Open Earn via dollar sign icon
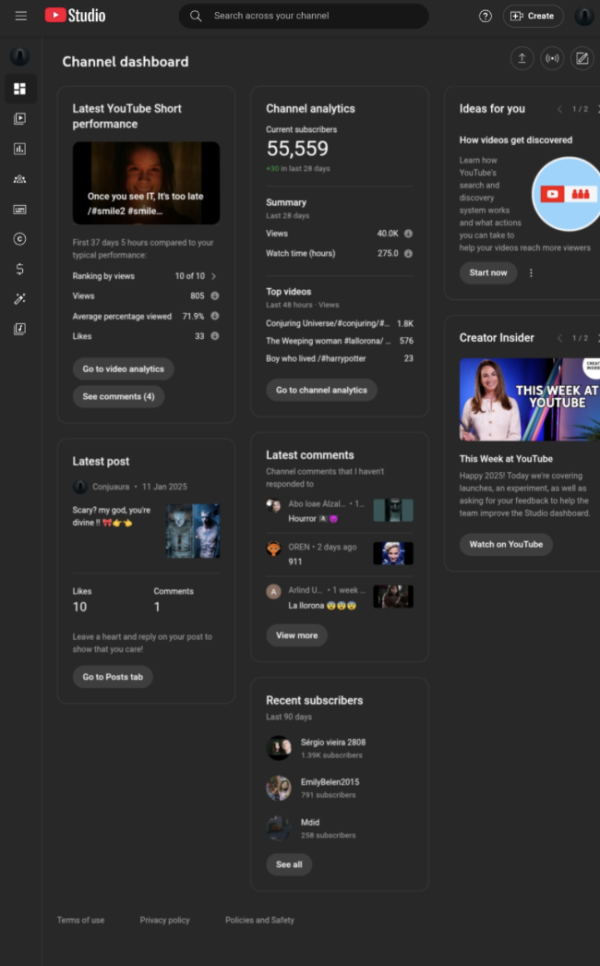The image size is (600, 966). pos(20,269)
